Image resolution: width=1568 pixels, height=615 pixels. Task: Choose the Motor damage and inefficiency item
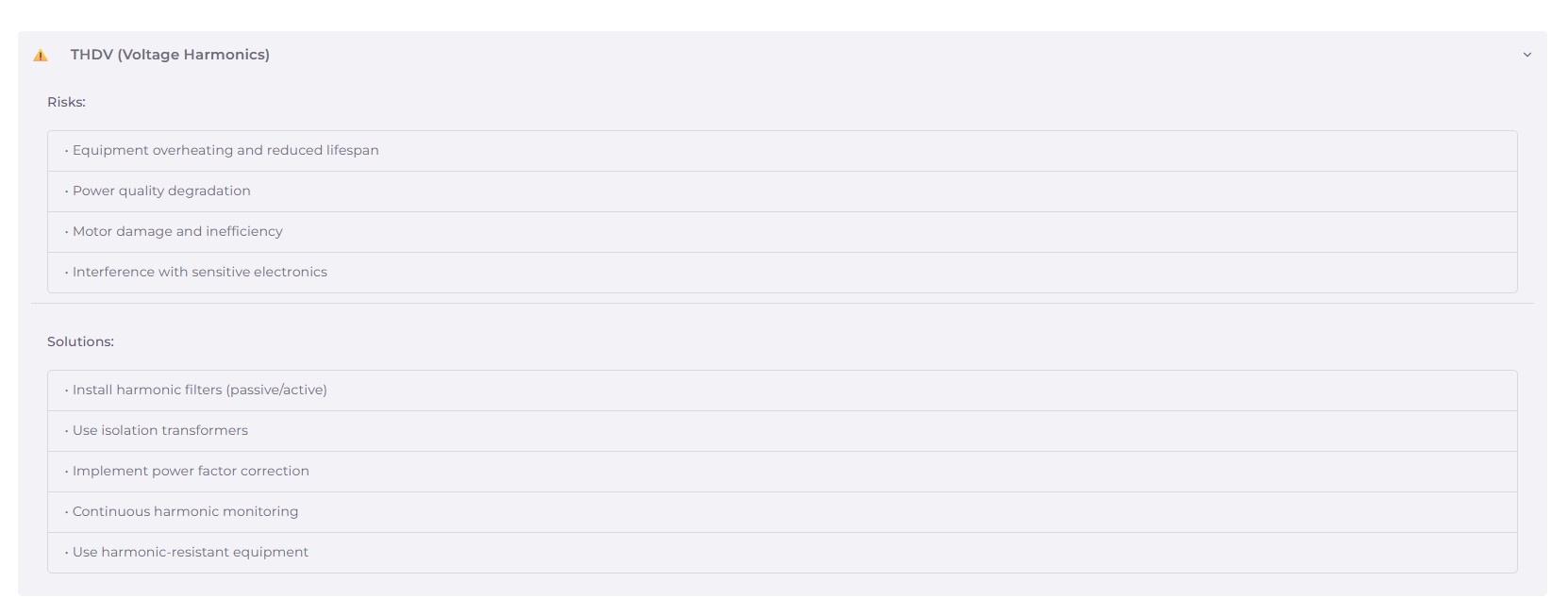click(177, 232)
